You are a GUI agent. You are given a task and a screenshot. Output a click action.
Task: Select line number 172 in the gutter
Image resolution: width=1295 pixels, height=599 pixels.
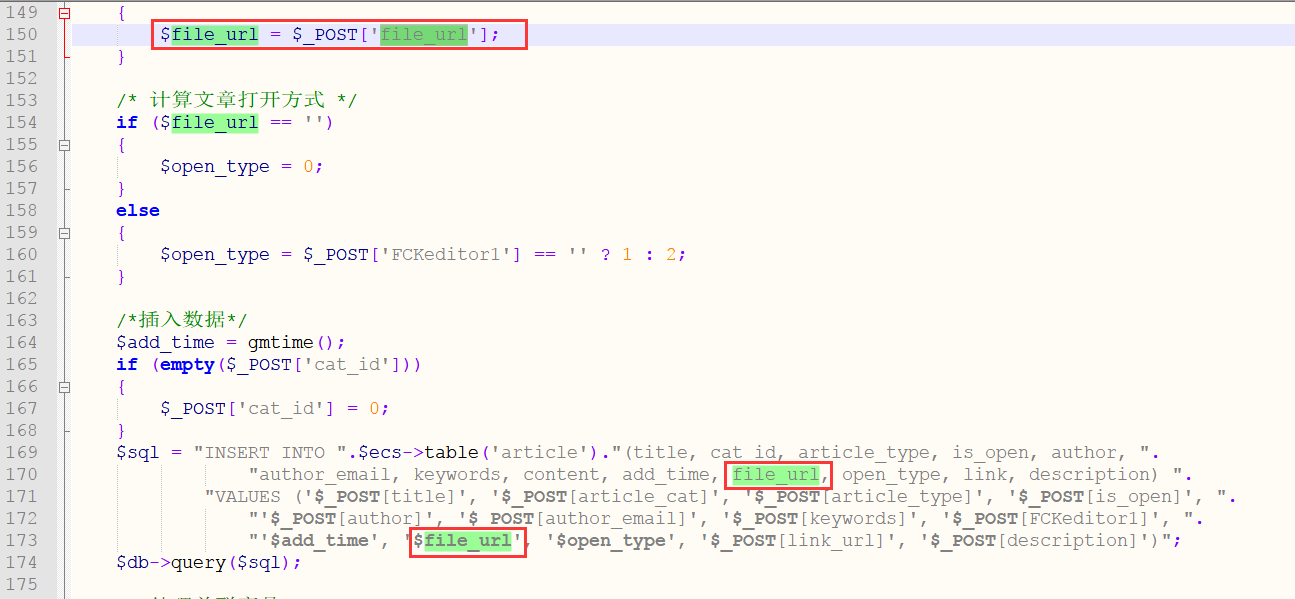(x=21, y=518)
